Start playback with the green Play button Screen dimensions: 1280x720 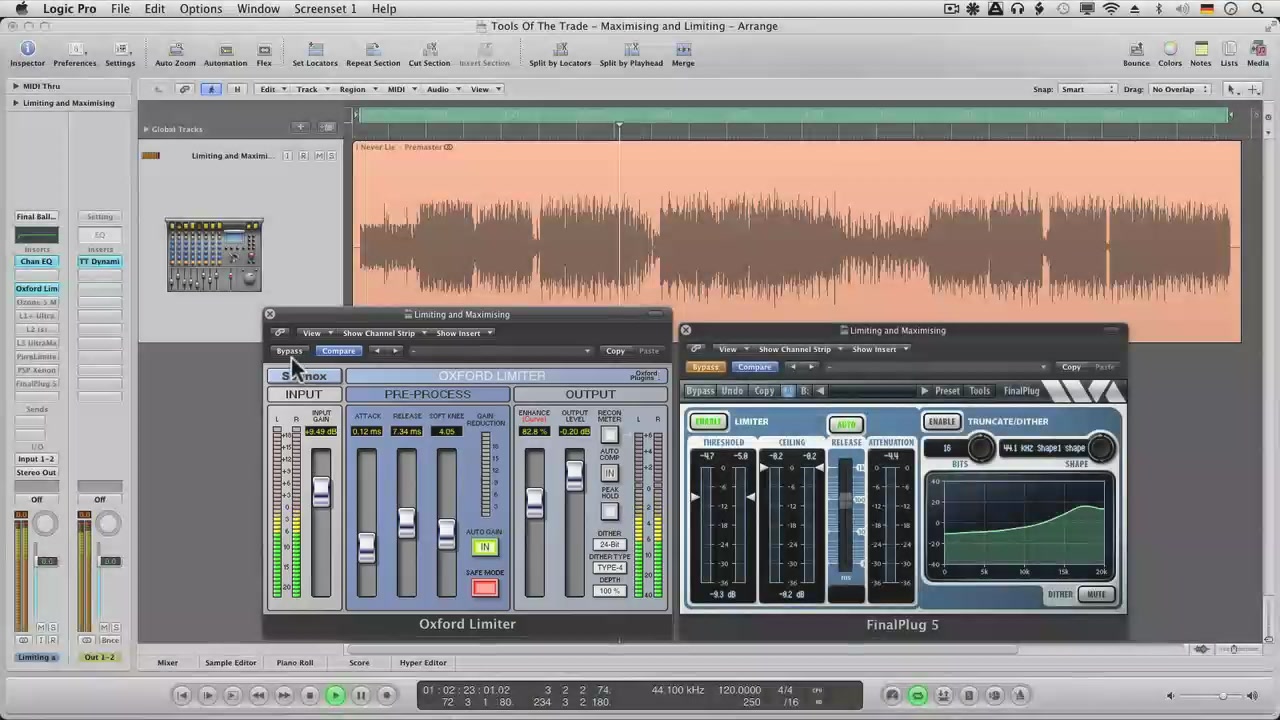point(335,695)
